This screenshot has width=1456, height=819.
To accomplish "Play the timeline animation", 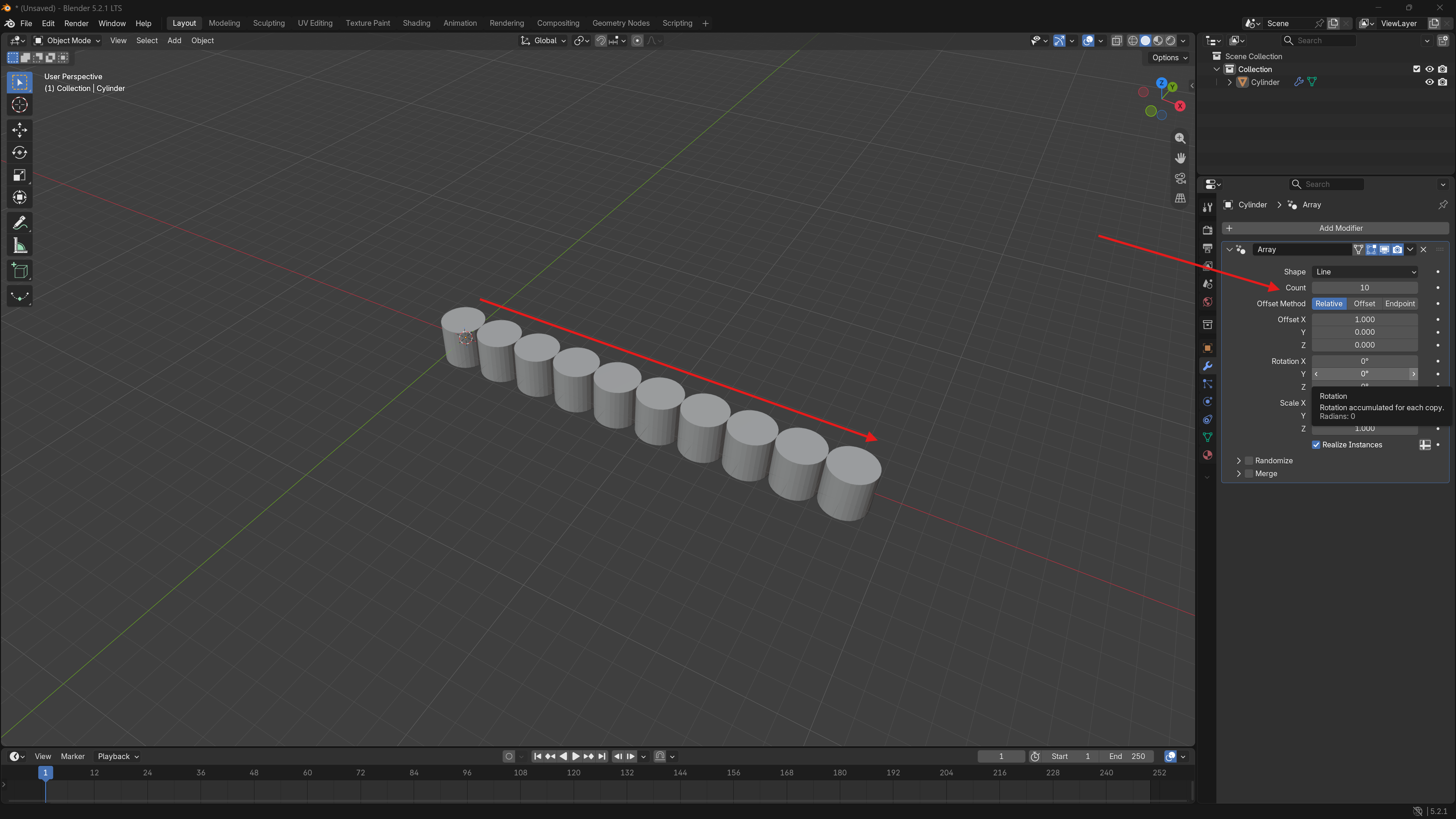I will pyautogui.click(x=576, y=756).
